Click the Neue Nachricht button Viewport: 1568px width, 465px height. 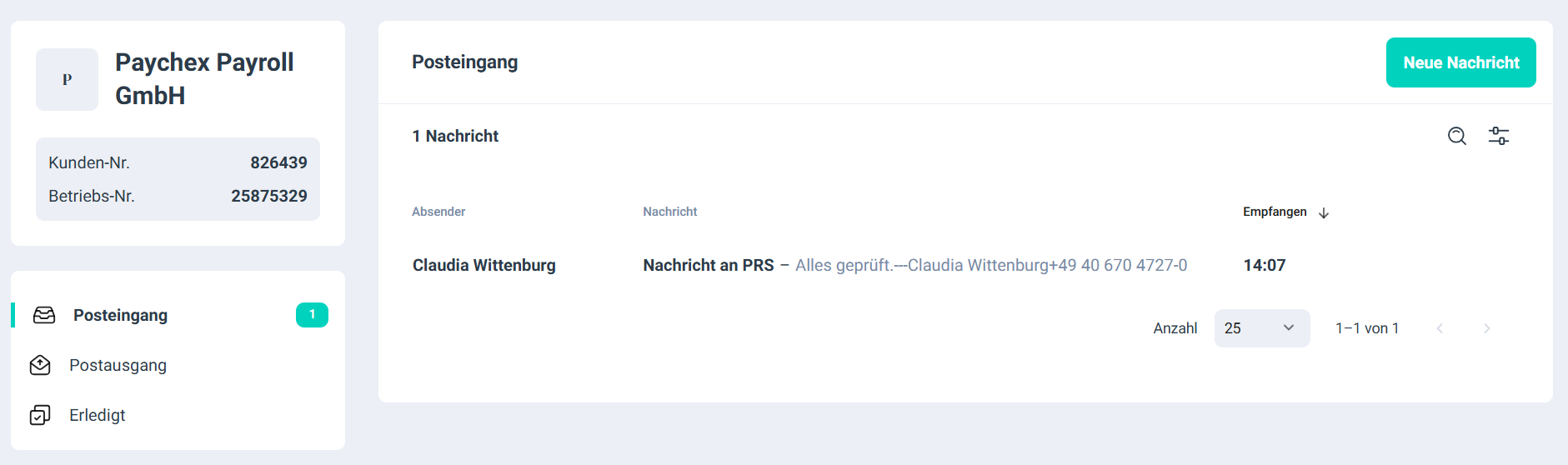1460,62
